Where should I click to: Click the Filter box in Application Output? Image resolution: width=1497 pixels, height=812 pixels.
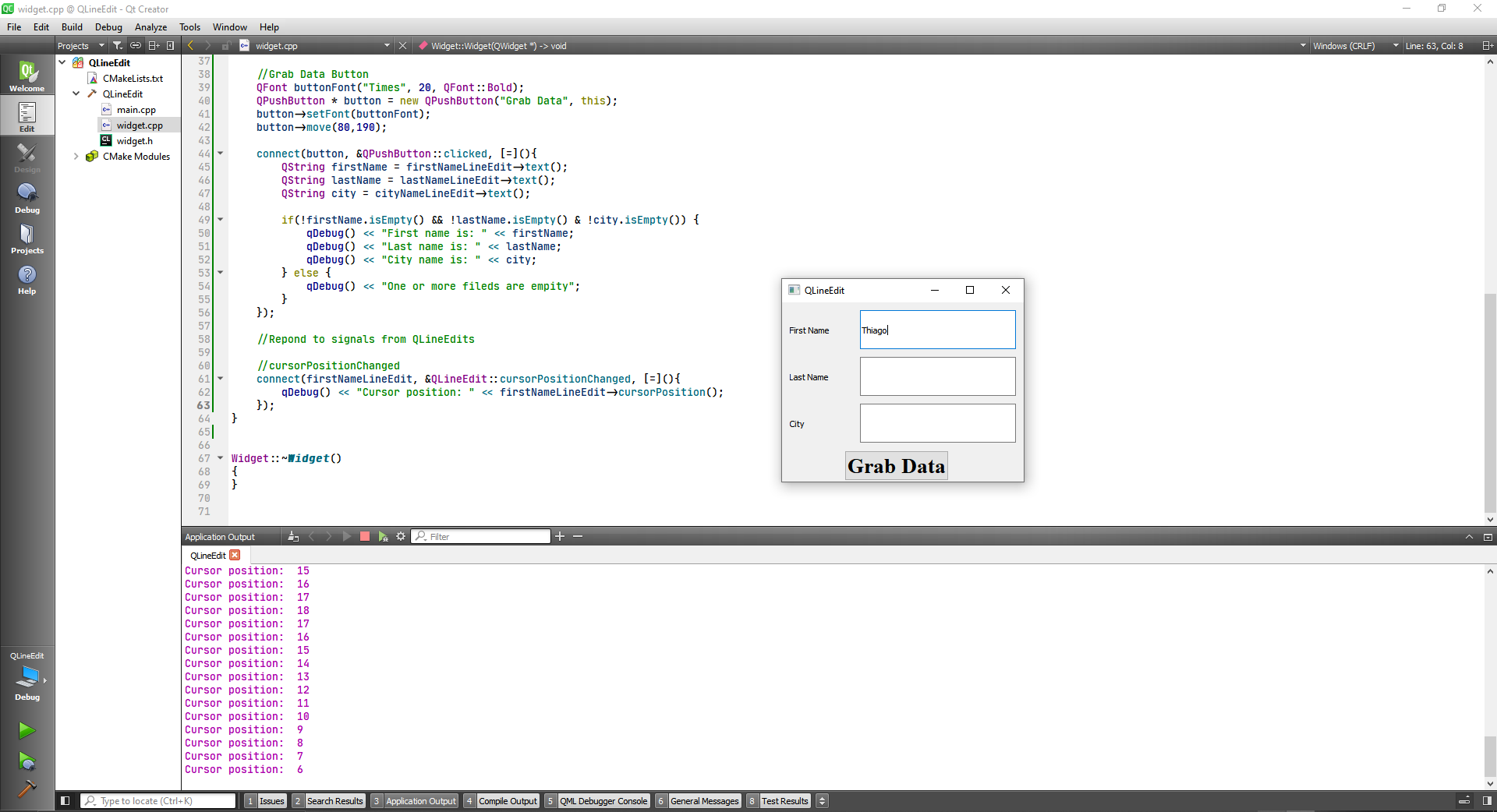click(x=480, y=536)
